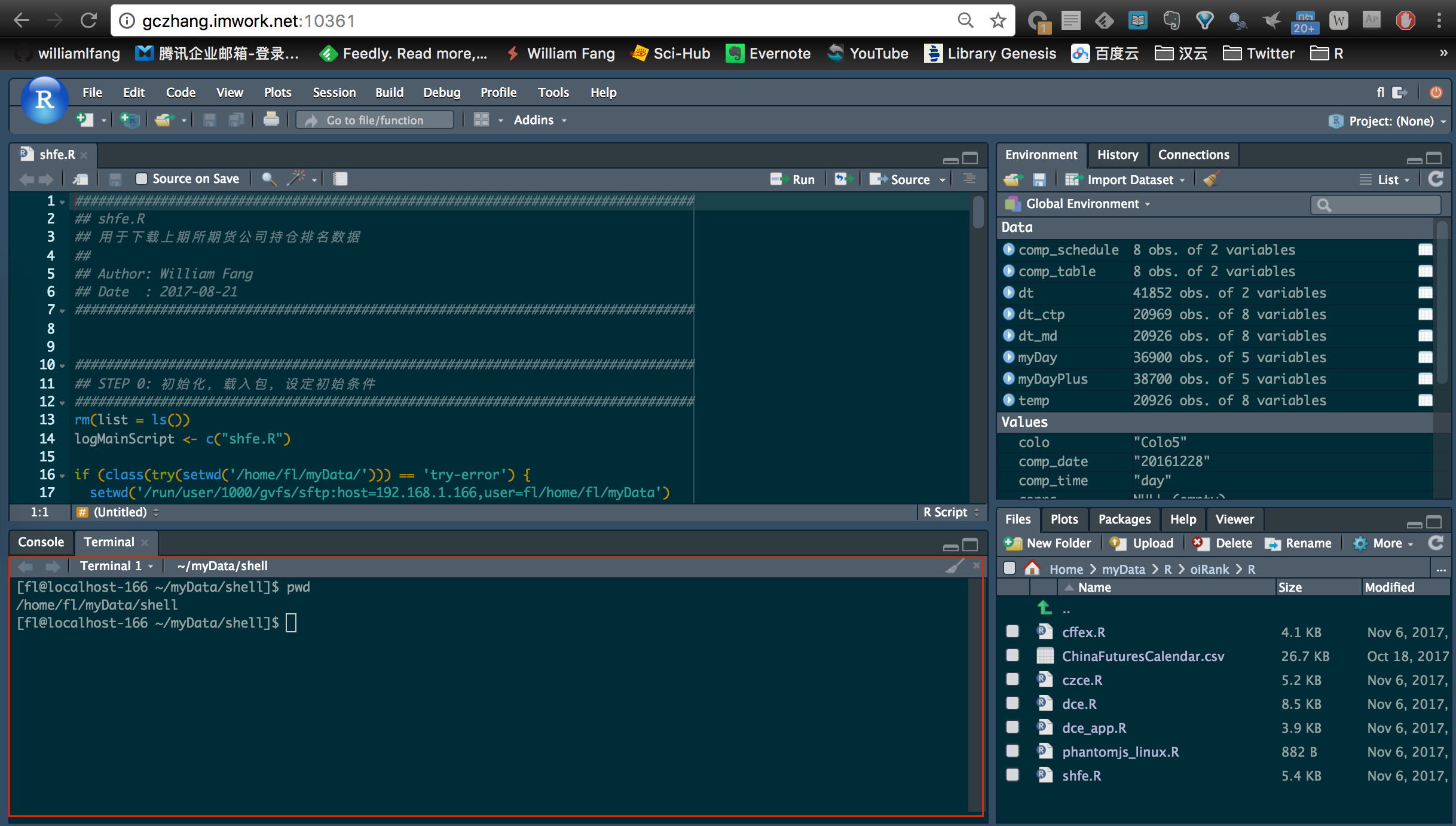
Task: Click the Go to file/function input
Action: pyautogui.click(x=375, y=120)
